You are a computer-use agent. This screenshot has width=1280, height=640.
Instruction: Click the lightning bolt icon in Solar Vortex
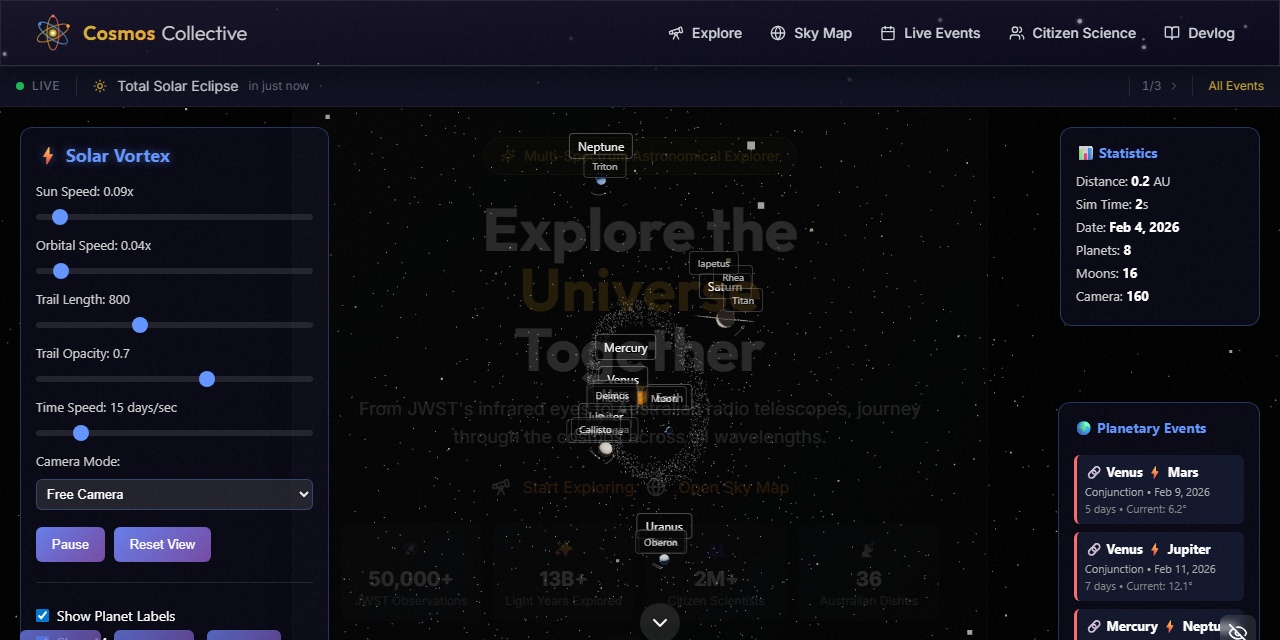[47, 156]
